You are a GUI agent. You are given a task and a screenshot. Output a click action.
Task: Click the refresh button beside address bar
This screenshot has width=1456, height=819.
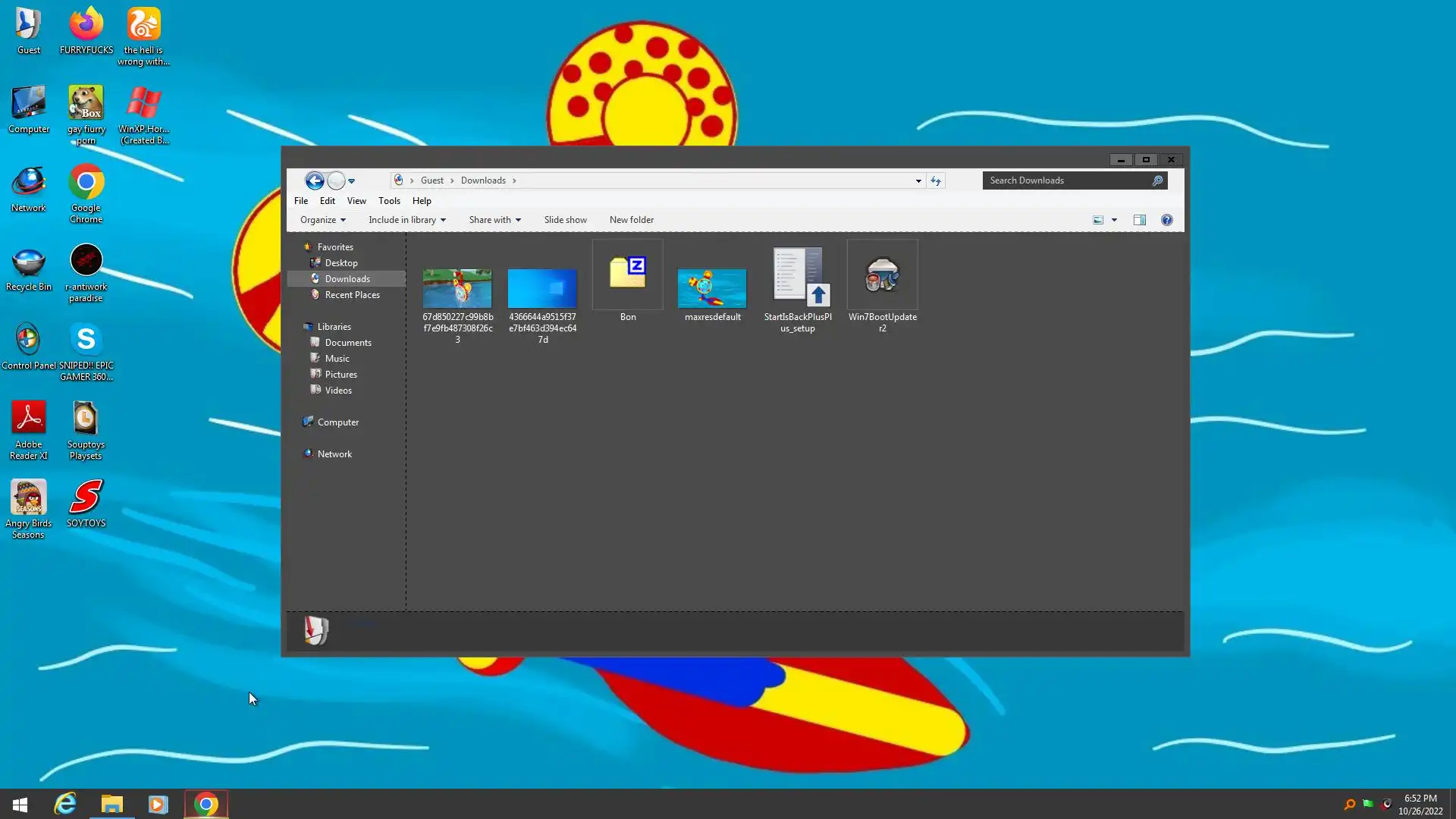coord(936,180)
